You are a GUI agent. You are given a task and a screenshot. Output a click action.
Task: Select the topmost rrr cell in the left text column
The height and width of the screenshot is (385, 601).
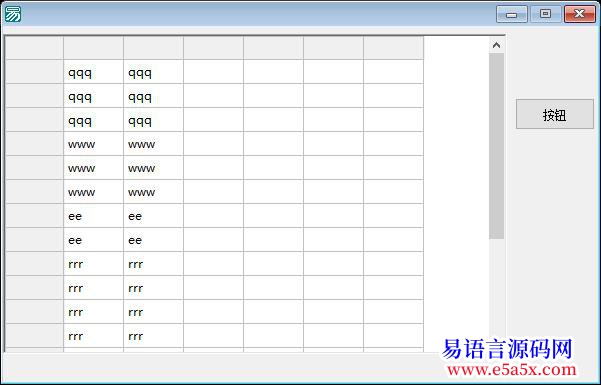coord(94,264)
